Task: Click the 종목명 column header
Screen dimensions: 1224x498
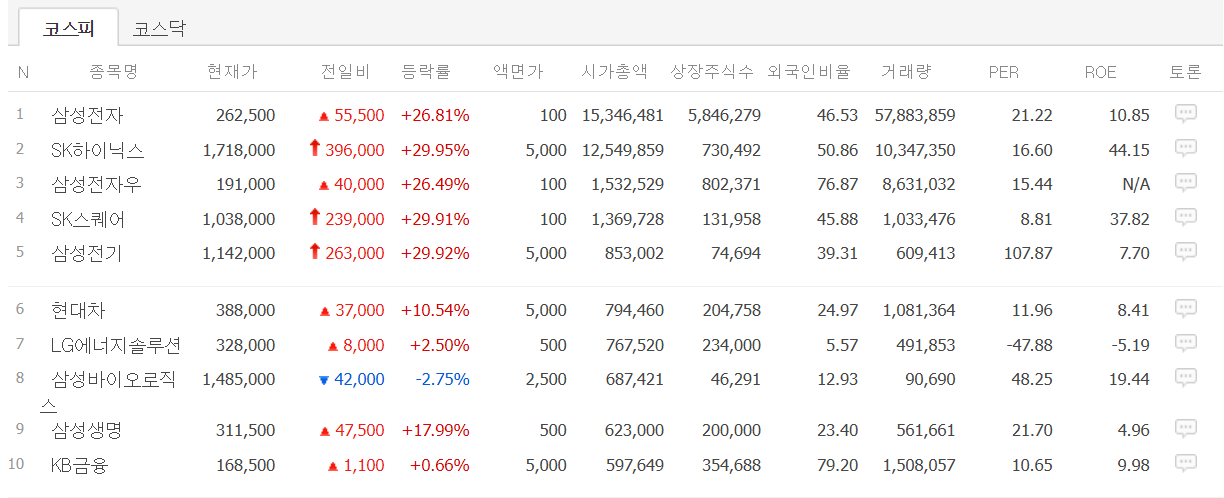Action: [x=113, y=72]
